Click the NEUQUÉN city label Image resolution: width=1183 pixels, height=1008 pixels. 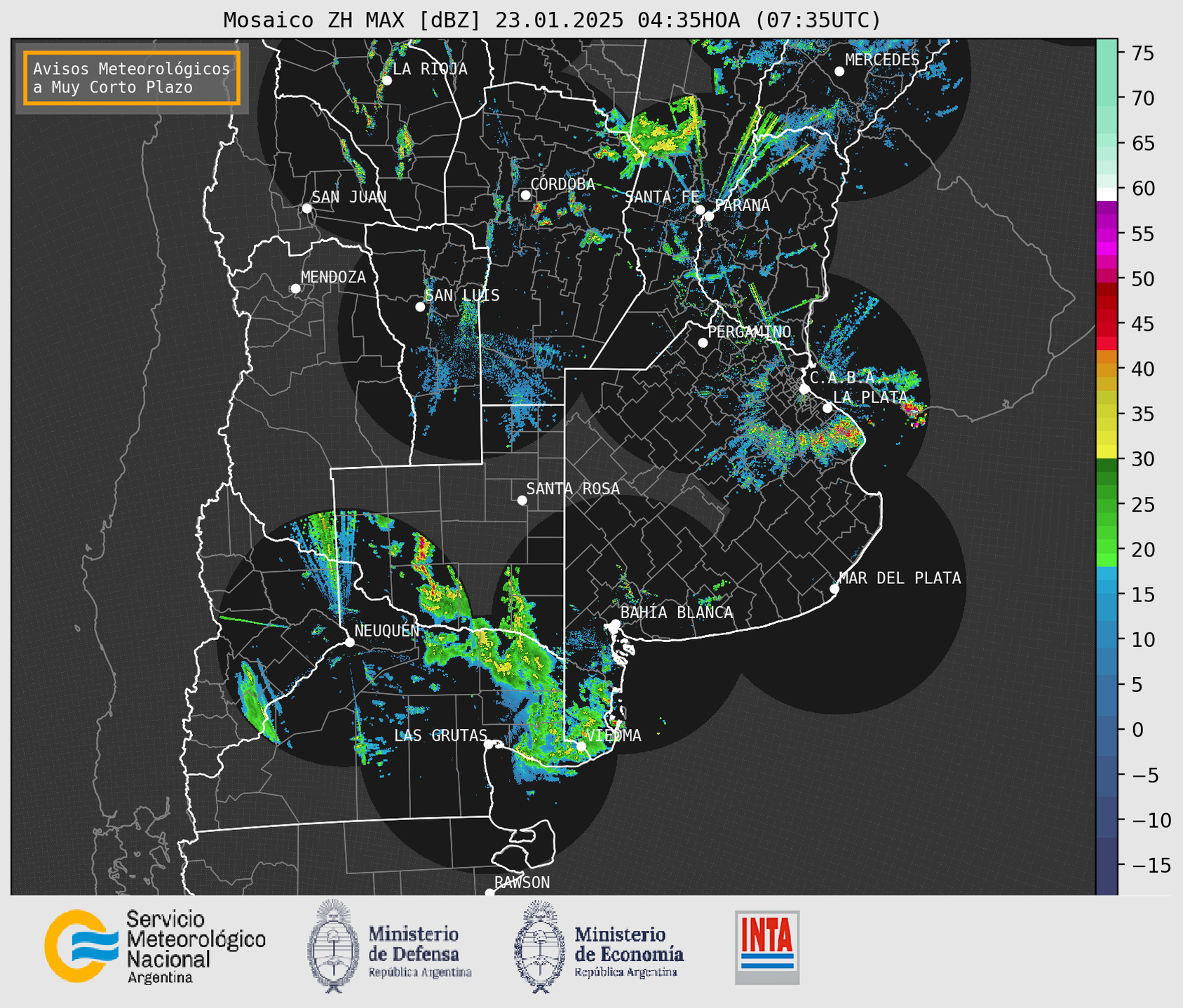[x=386, y=630]
